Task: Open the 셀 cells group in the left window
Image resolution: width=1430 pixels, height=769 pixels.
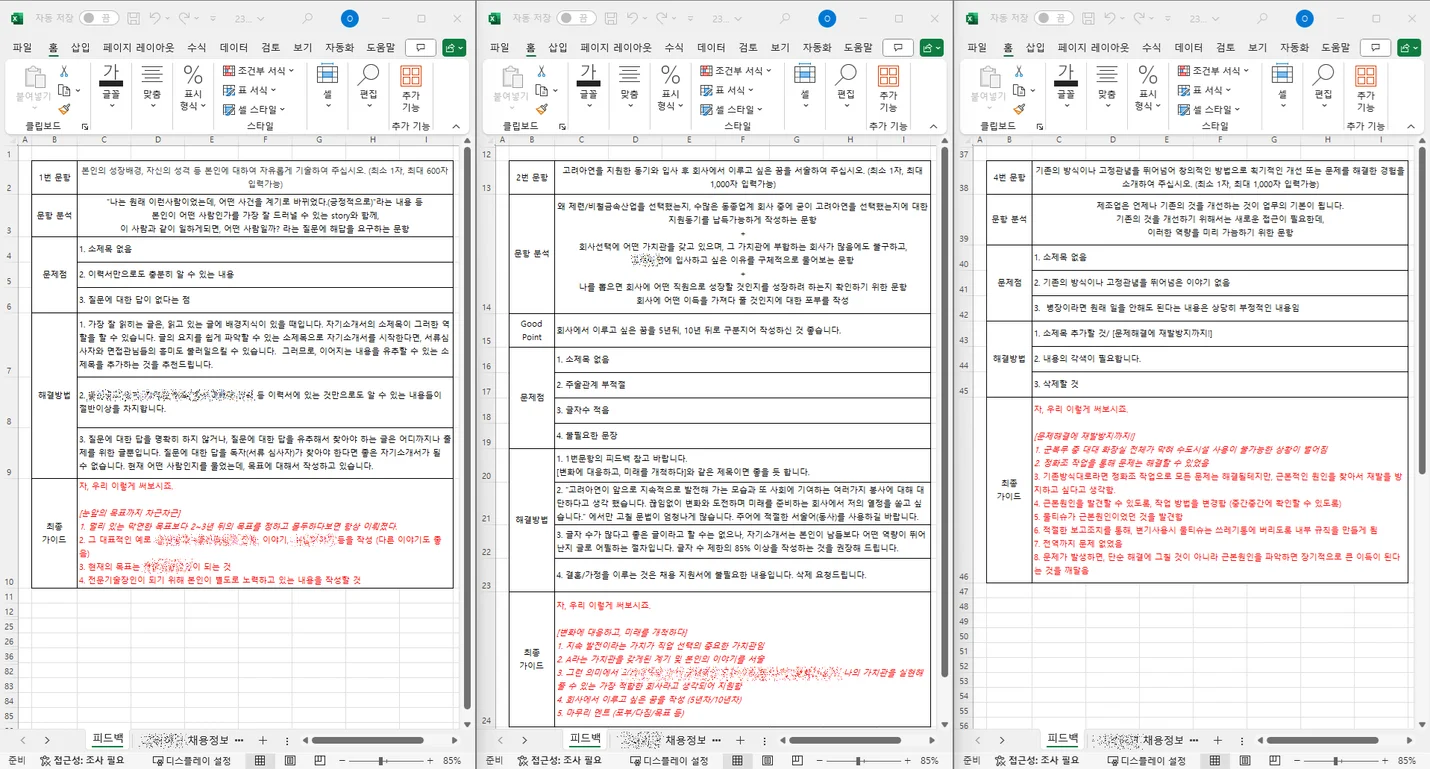Action: point(327,87)
